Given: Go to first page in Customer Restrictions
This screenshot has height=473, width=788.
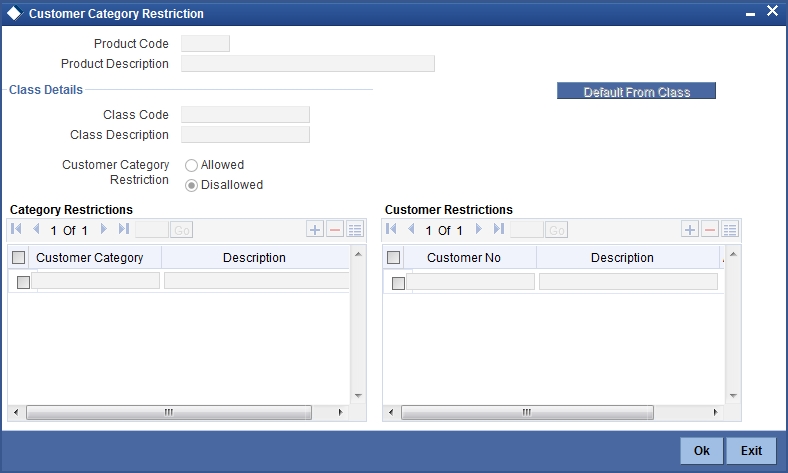Looking at the screenshot, I should (x=391, y=229).
